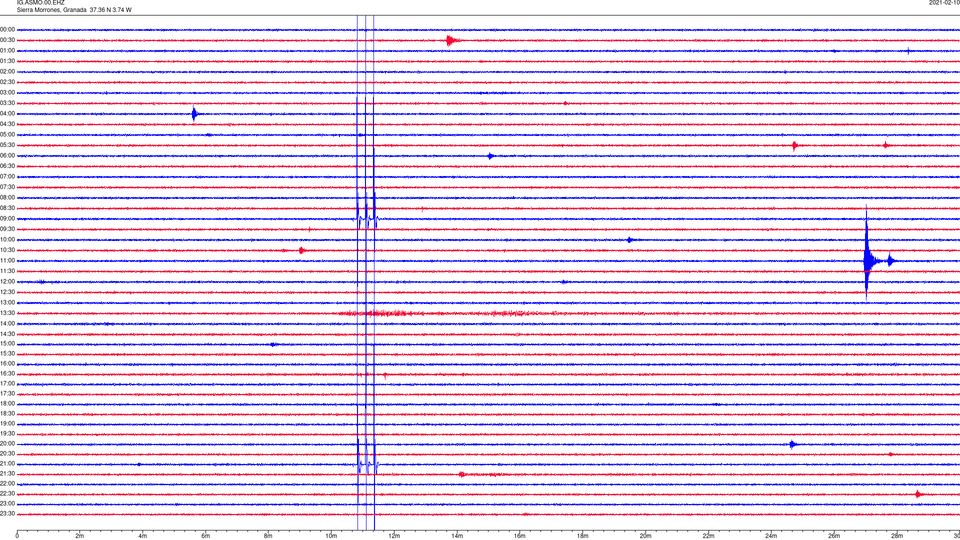Select the 21:00 trace time label

(x=7, y=463)
